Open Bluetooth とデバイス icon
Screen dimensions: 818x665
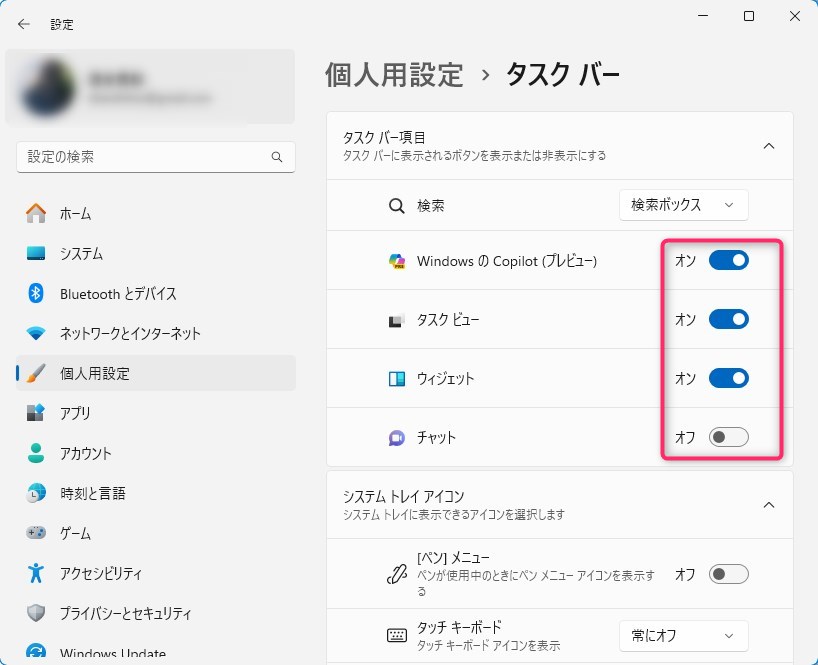[36, 293]
